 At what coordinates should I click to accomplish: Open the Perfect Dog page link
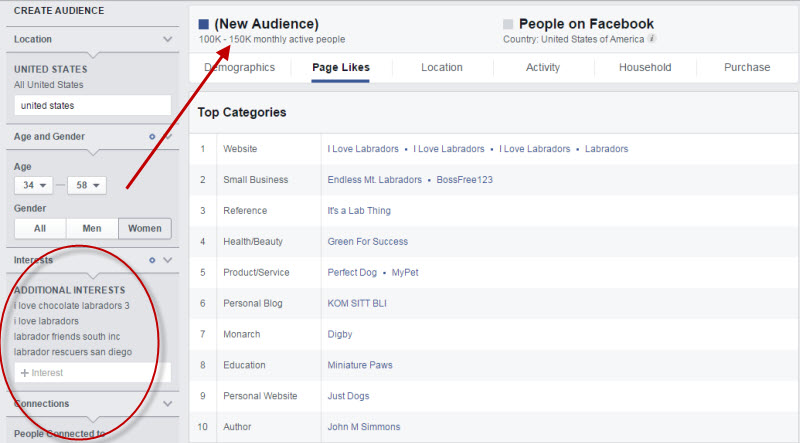tap(352, 273)
